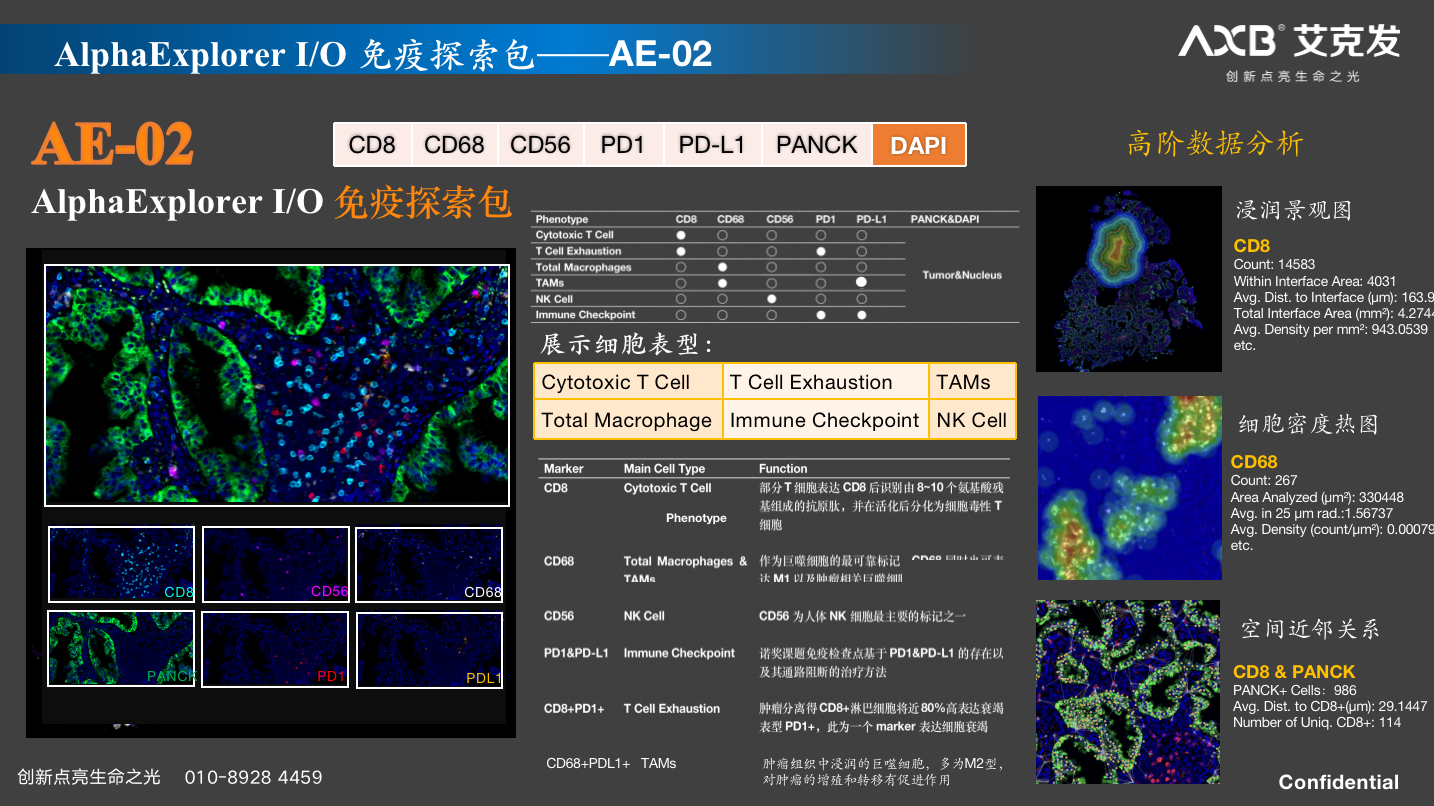Click the T Cell Exhaustion phenotype box
1434x806 pixels.
pos(825,382)
